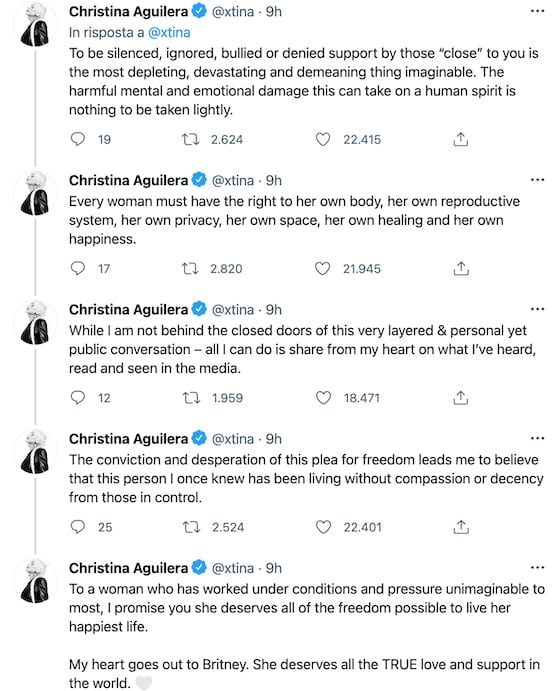Open more options on 'The conviction' tweet
This screenshot has width=557, height=691.
(x=537, y=438)
